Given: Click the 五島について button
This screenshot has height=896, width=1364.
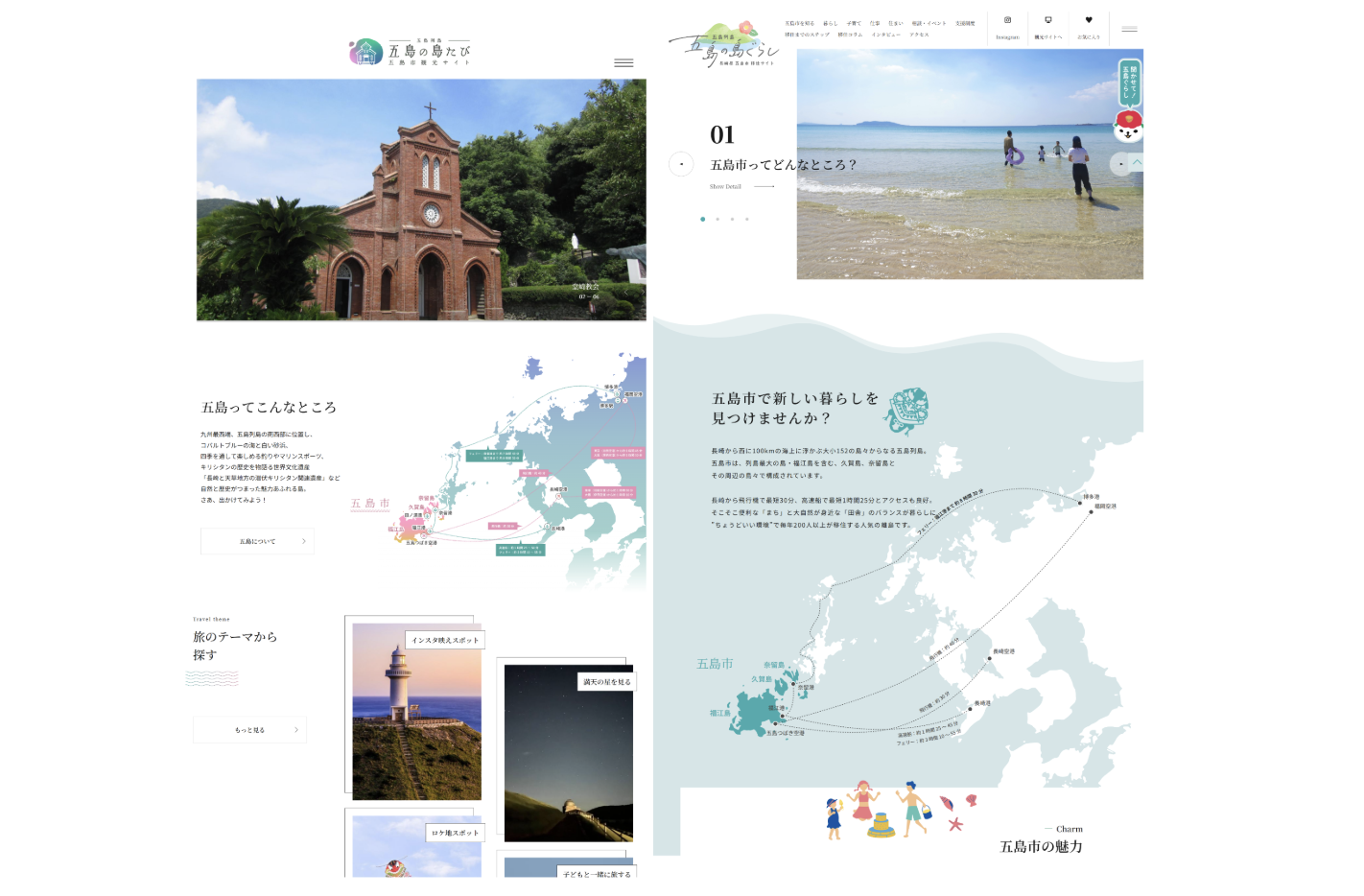Looking at the screenshot, I should click(x=257, y=541).
